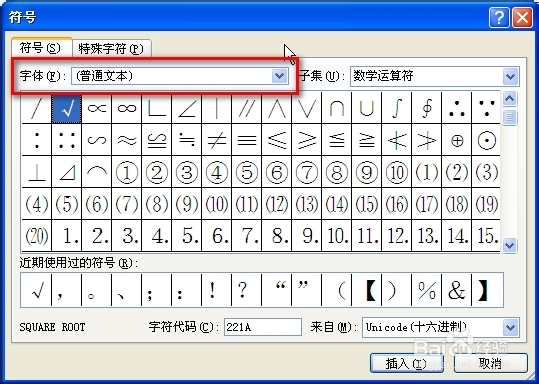The height and width of the screenshot is (384, 539).
Task: Choose recently used left double quote
Action: pos(276,290)
